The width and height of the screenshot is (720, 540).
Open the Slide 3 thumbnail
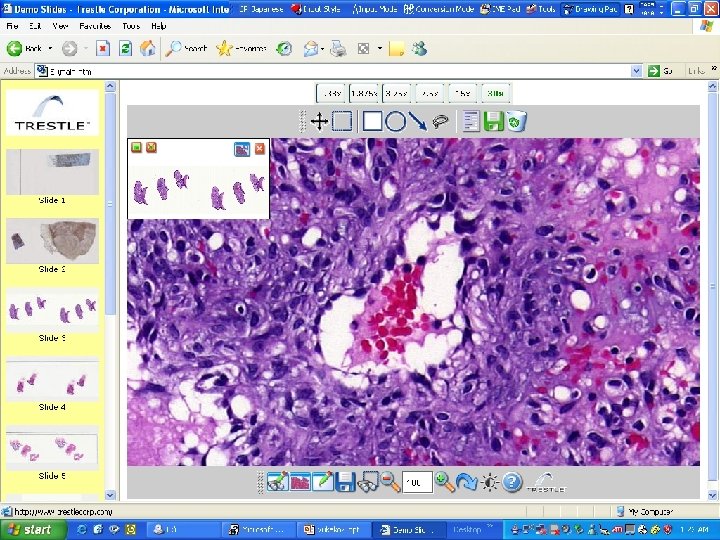52,309
